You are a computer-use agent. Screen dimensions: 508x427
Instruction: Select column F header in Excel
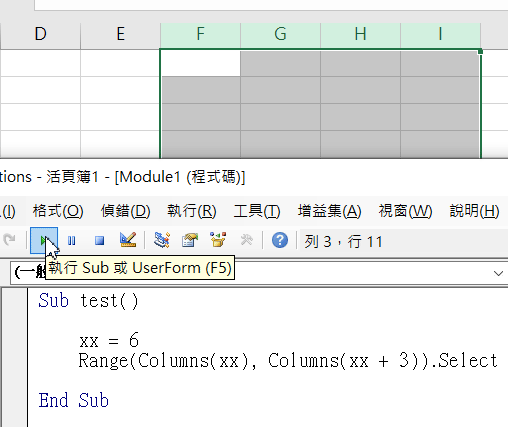pos(200,34)
